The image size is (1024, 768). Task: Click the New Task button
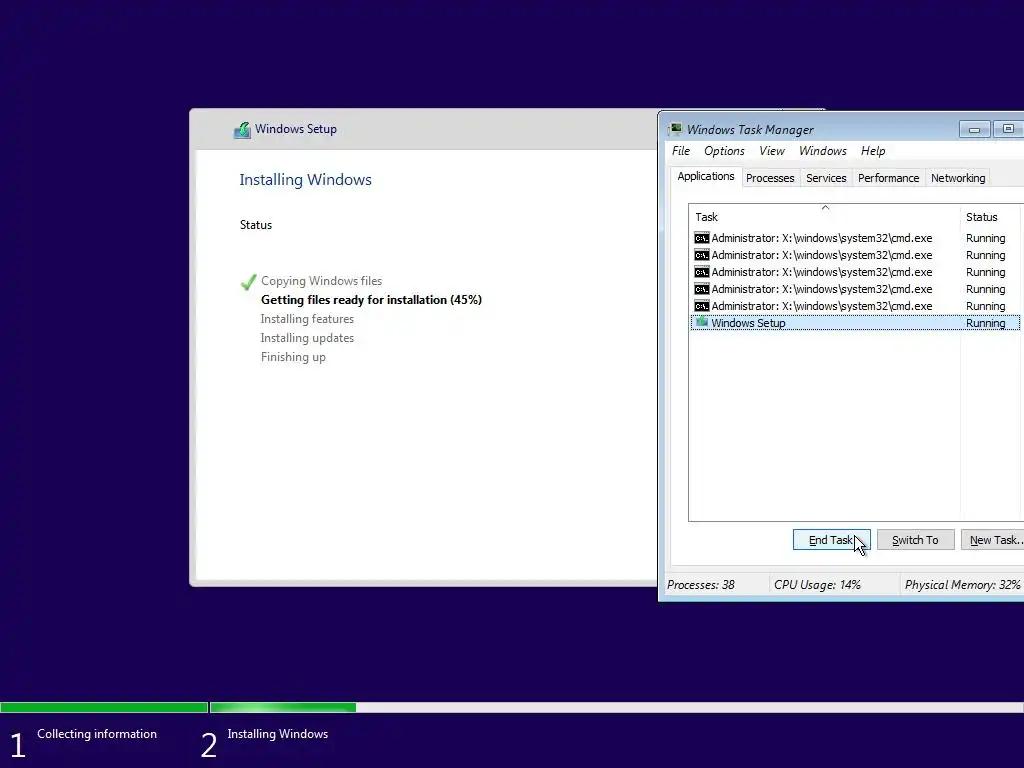(992, 540)
